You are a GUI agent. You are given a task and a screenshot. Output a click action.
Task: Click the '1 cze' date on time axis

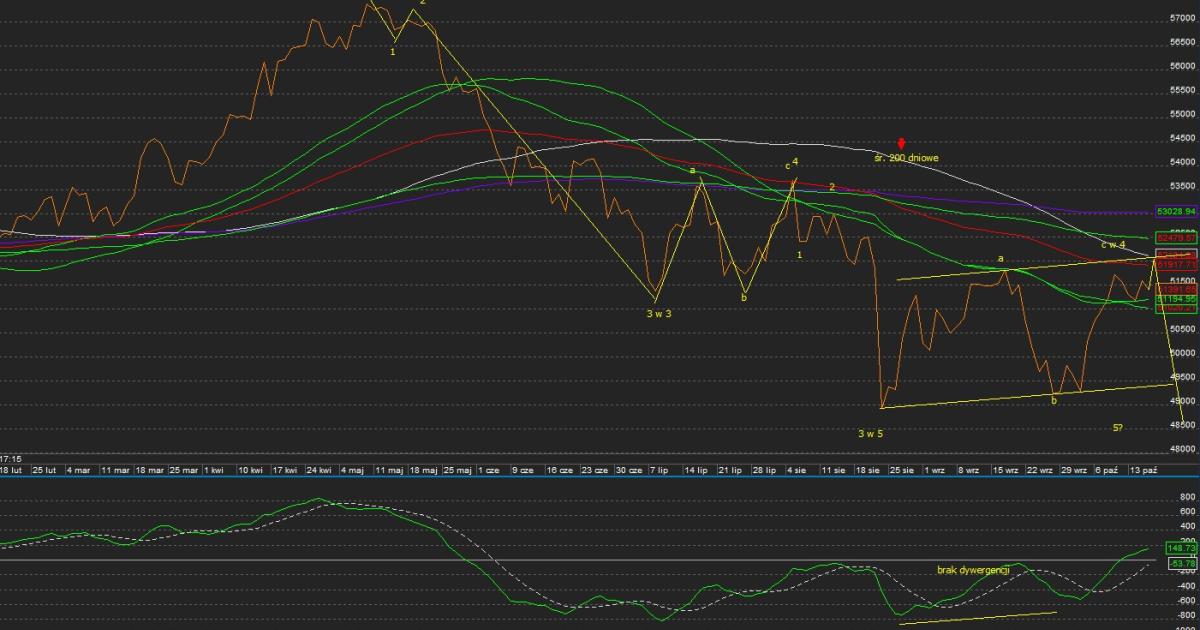tap(488, 469)
